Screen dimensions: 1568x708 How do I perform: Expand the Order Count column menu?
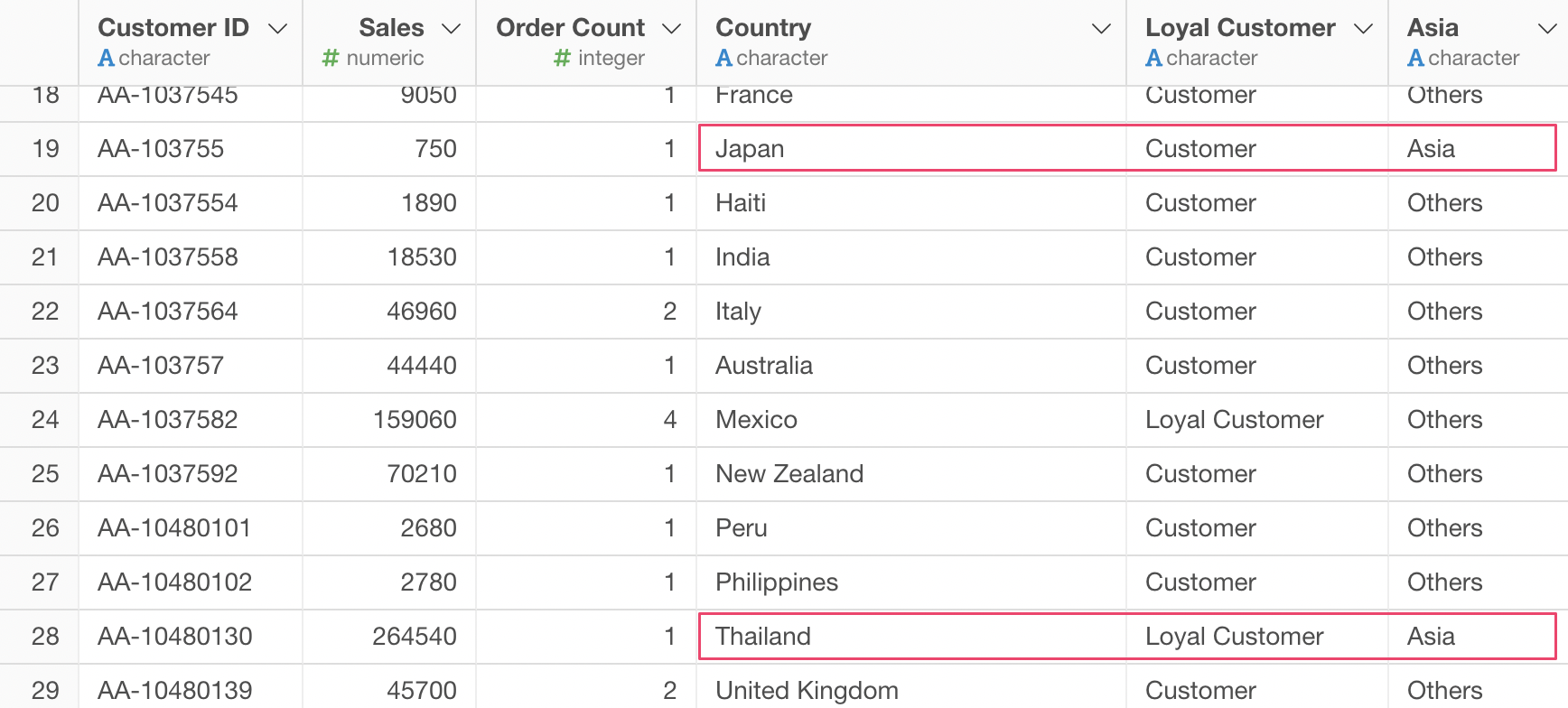[671, 29]
